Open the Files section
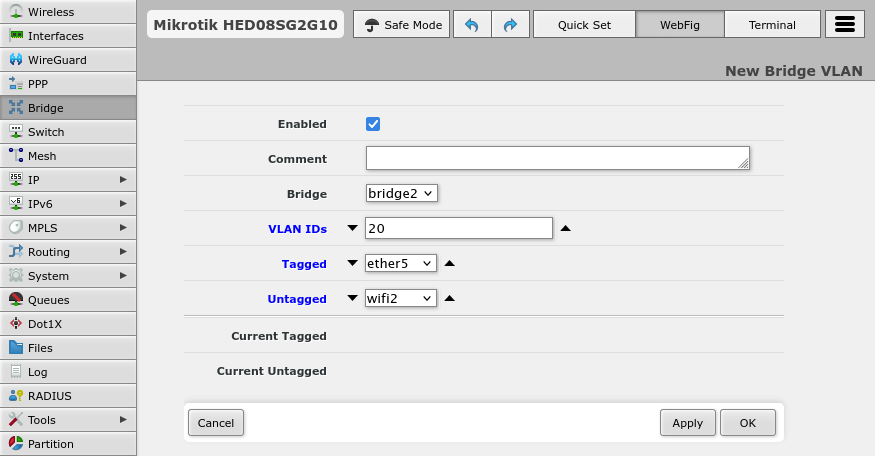 (40, 348)
